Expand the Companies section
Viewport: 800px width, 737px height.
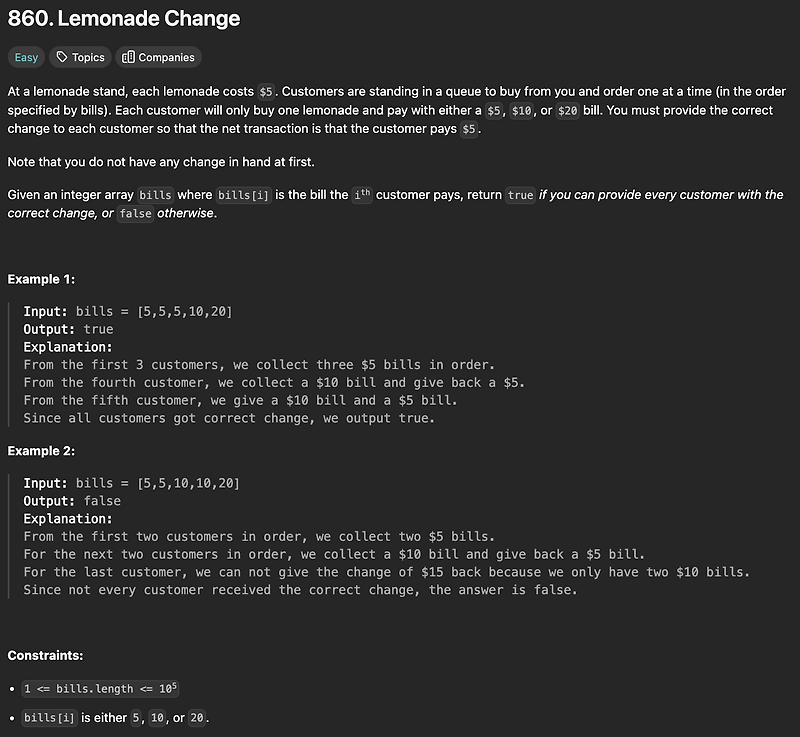(158, 57)
